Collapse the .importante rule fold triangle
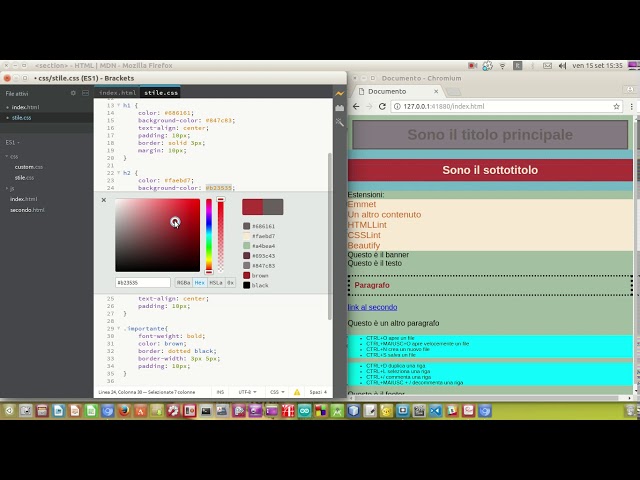Screen dimensions: 640x480 (119, 328)
